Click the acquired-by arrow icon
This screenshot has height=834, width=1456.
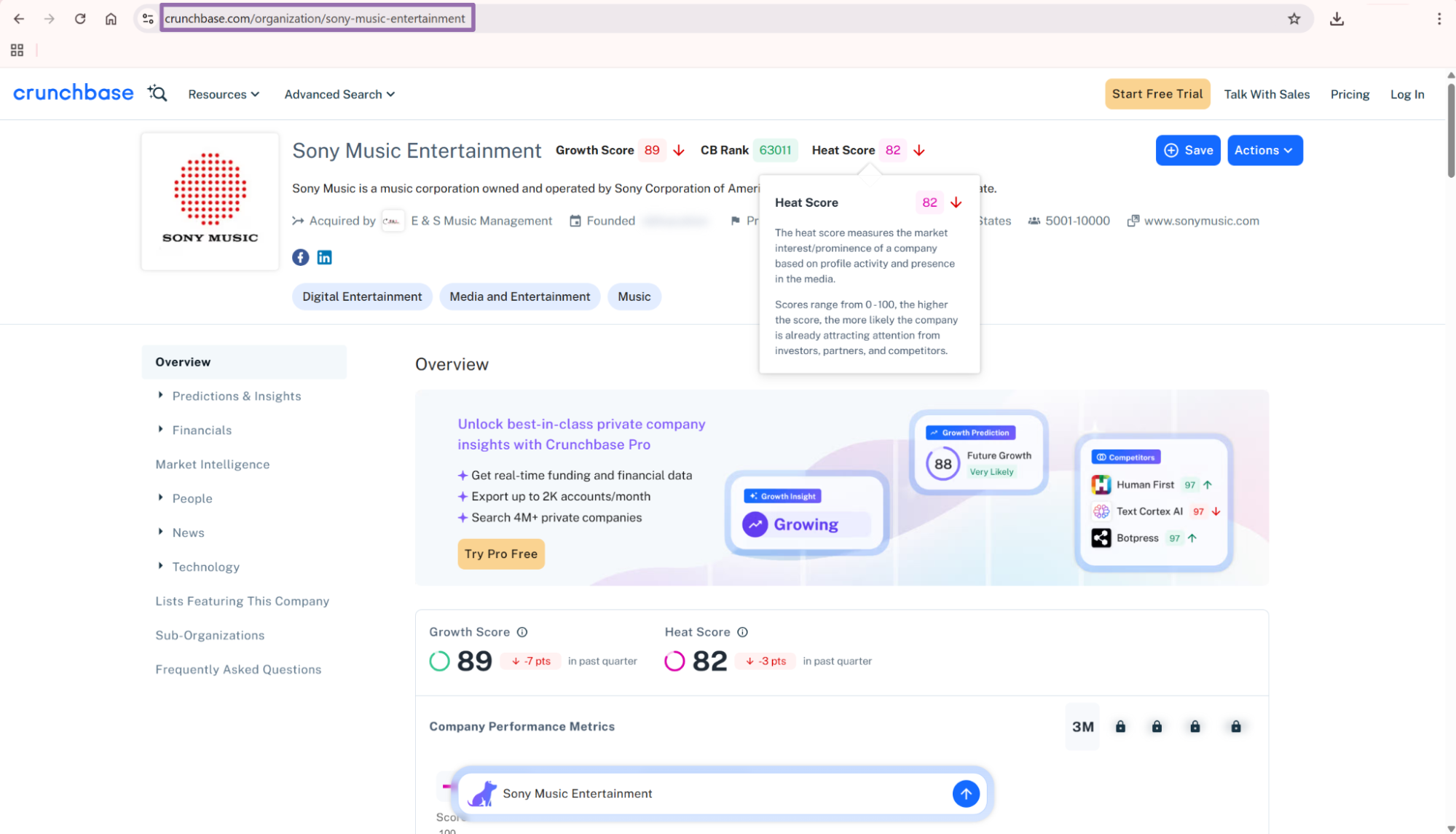298,221
